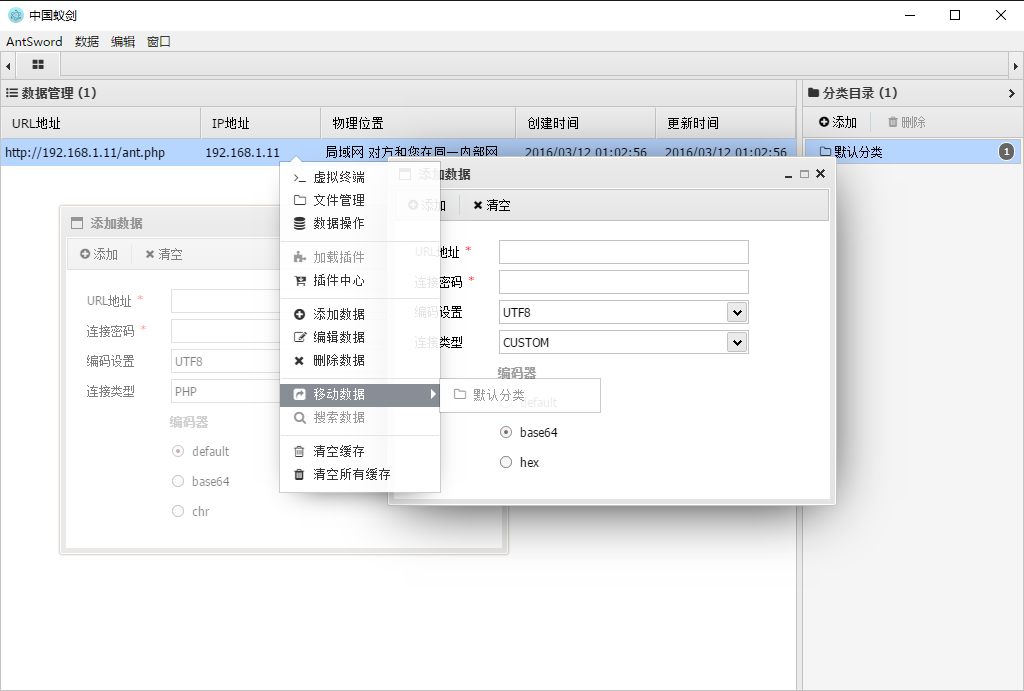Select base64 encoder in back 添加数据 window
The width and height of the screenshot is (1024, 691).
[x=178, y=481]
